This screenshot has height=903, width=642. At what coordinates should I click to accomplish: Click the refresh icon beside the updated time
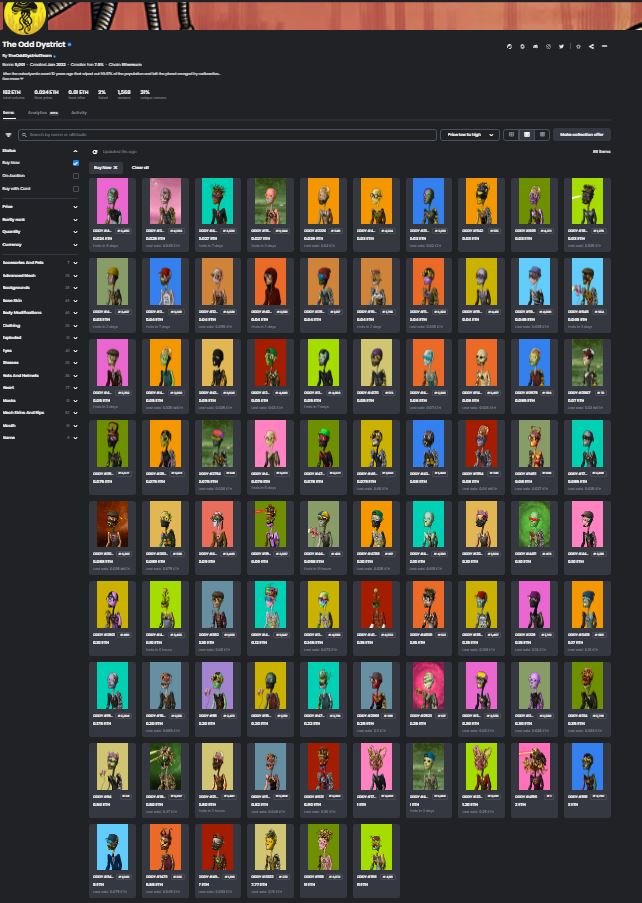tap(95, 152)
